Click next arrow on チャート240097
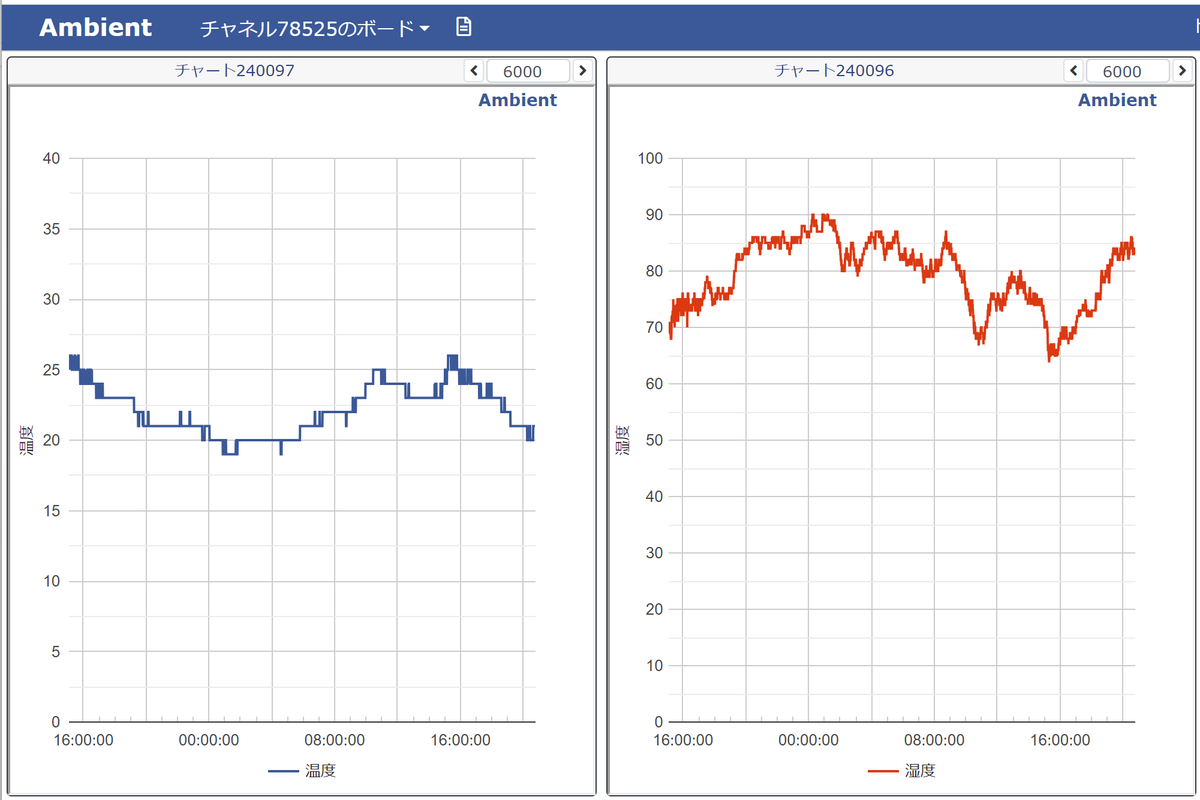This screenshot has width=1200, height=800. [x=582, y=71]
